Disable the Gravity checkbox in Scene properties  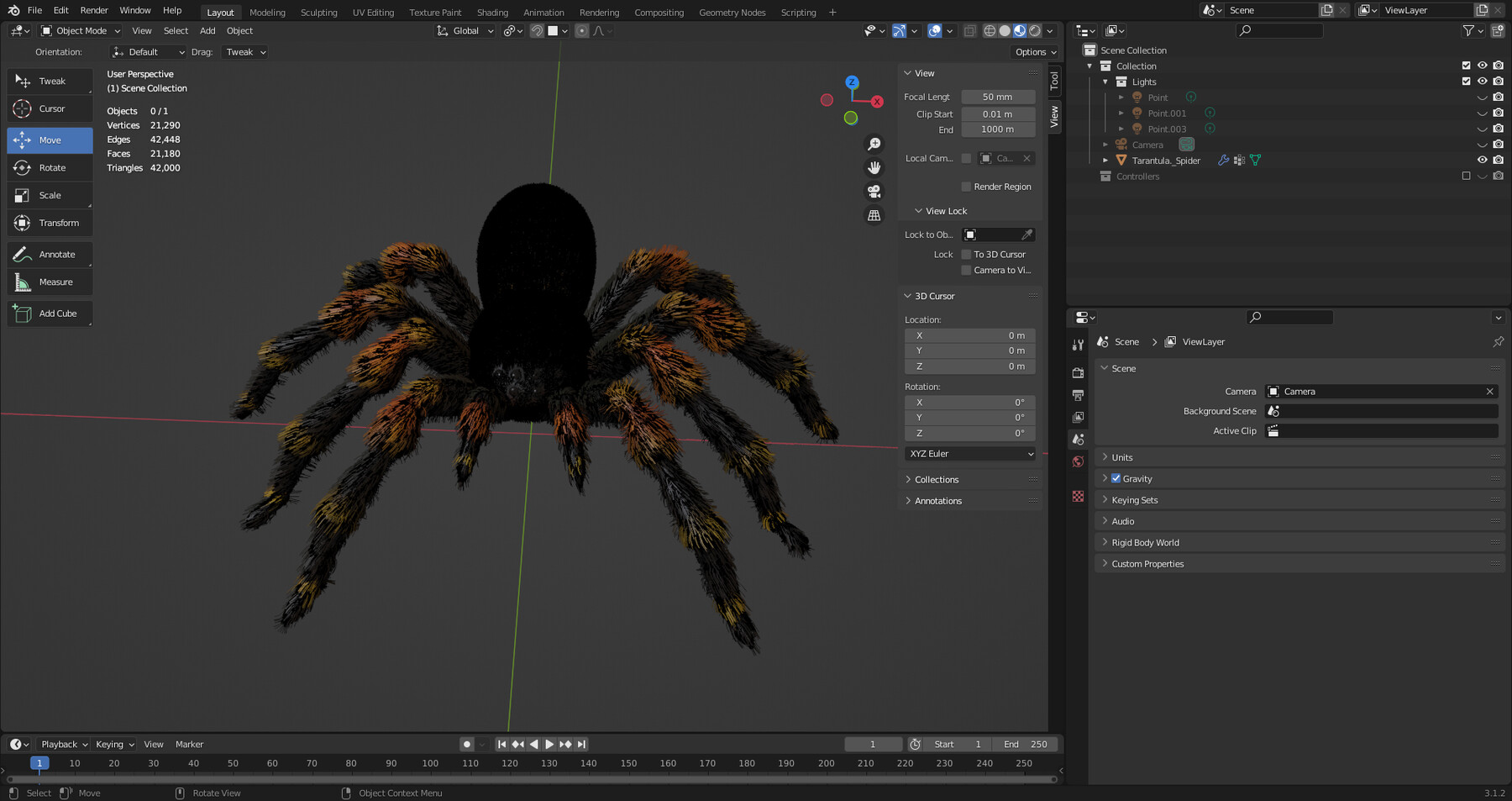pyautogui.click(x=1116, y=478)
